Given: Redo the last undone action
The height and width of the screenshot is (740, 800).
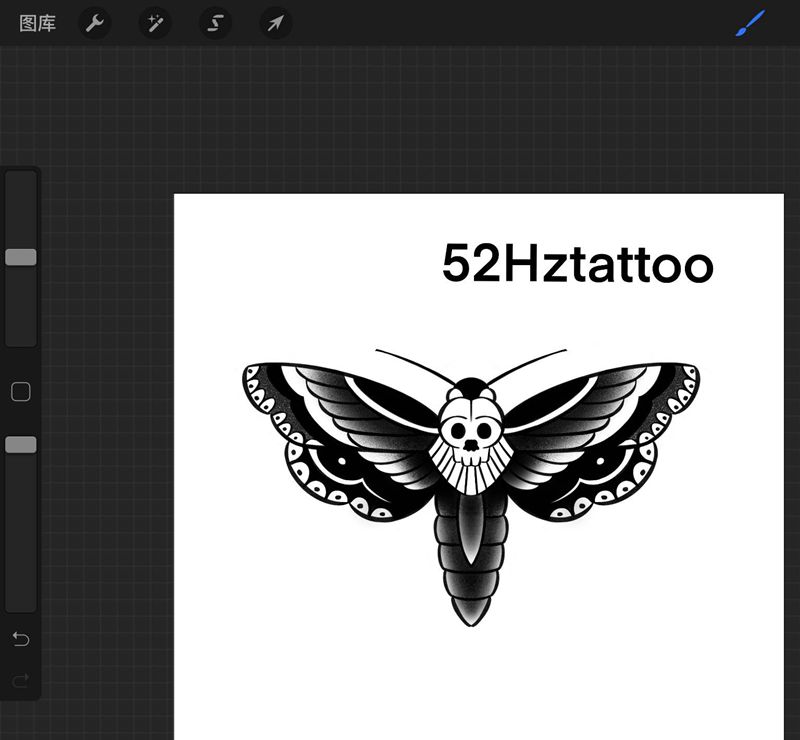Looking at the screenshot, I should click(21, 680).
